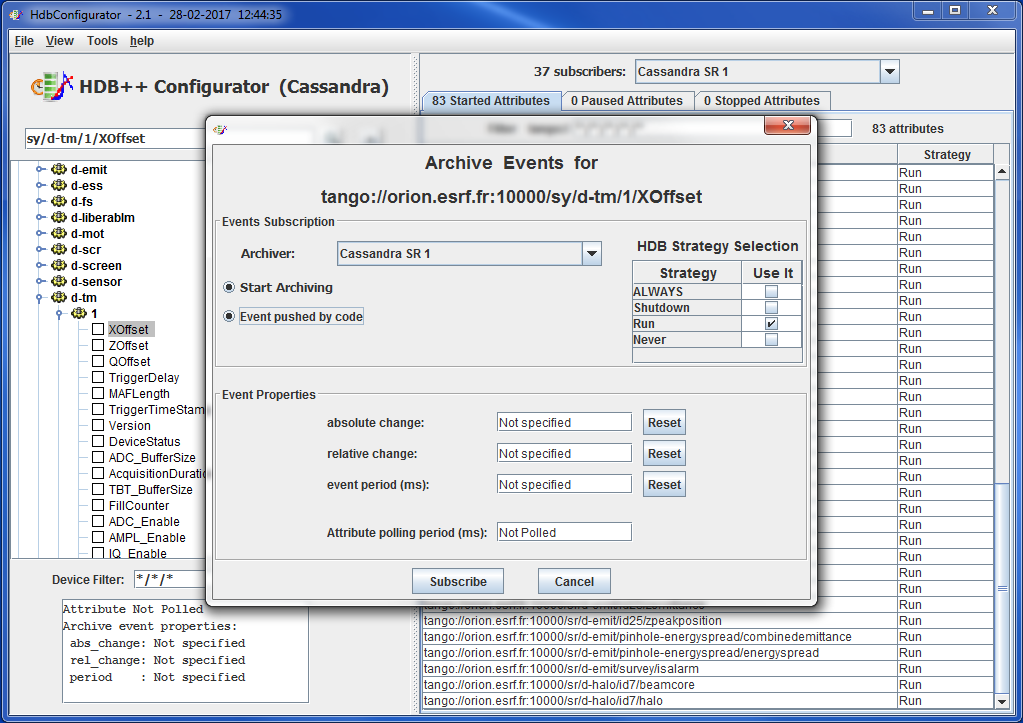Click the HDB++ Configurator logo icon
The width and height of the screenshot is (1023, 723).
[52, 87]
